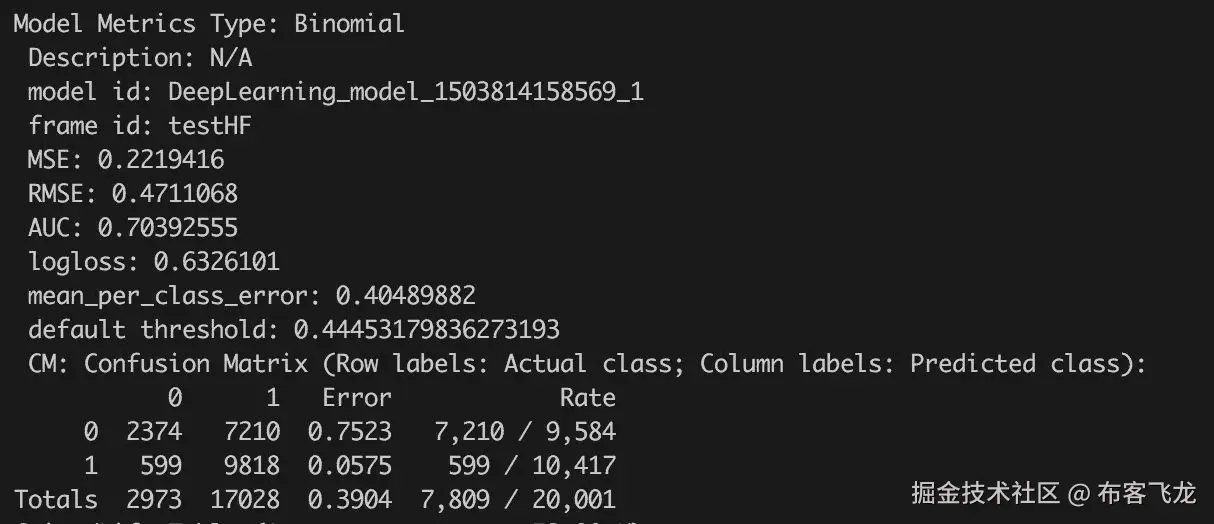This screenshot has width=1214, height=524.
Task: Click the MSE value 0.2219416
Action: 160,160
